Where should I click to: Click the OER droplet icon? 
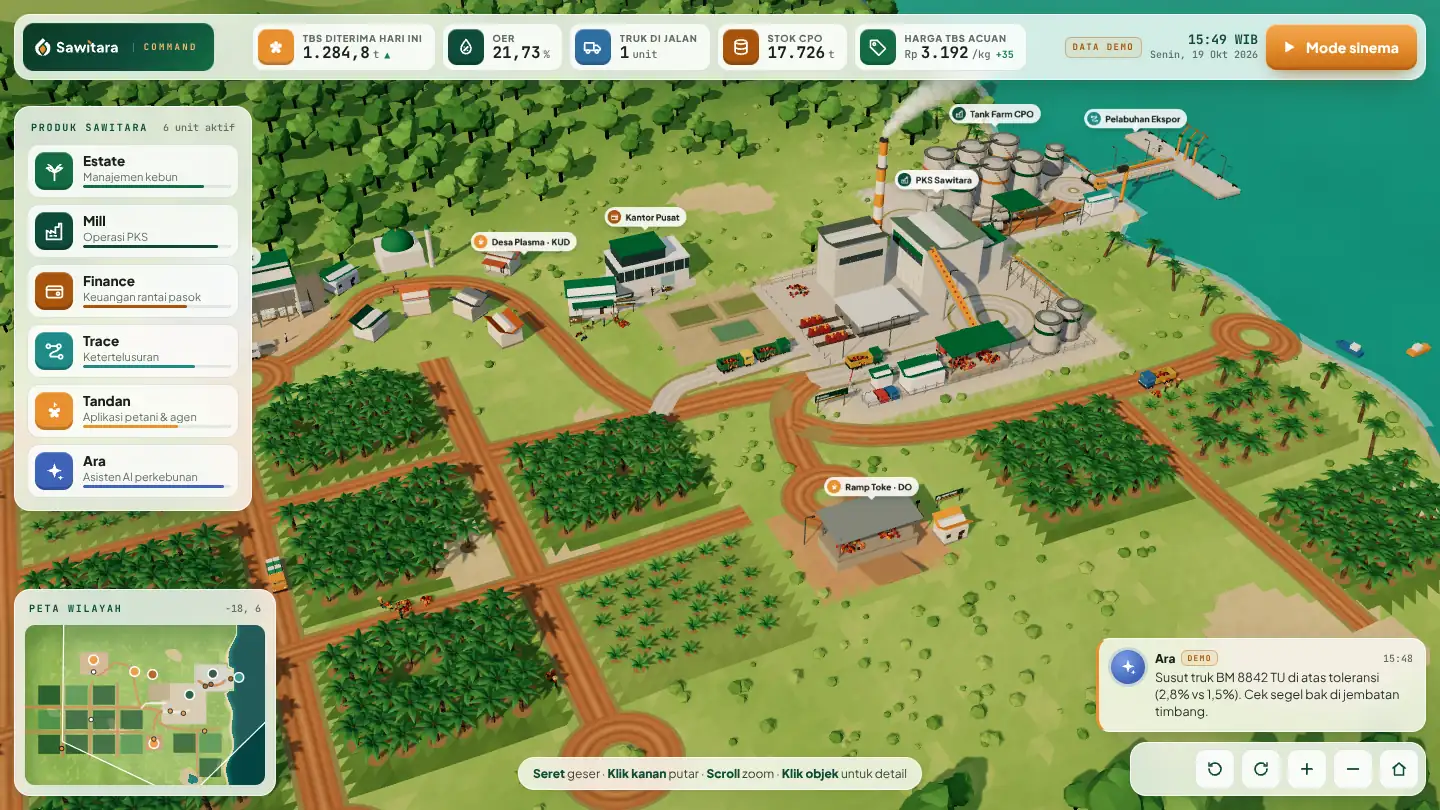(466, 47)
